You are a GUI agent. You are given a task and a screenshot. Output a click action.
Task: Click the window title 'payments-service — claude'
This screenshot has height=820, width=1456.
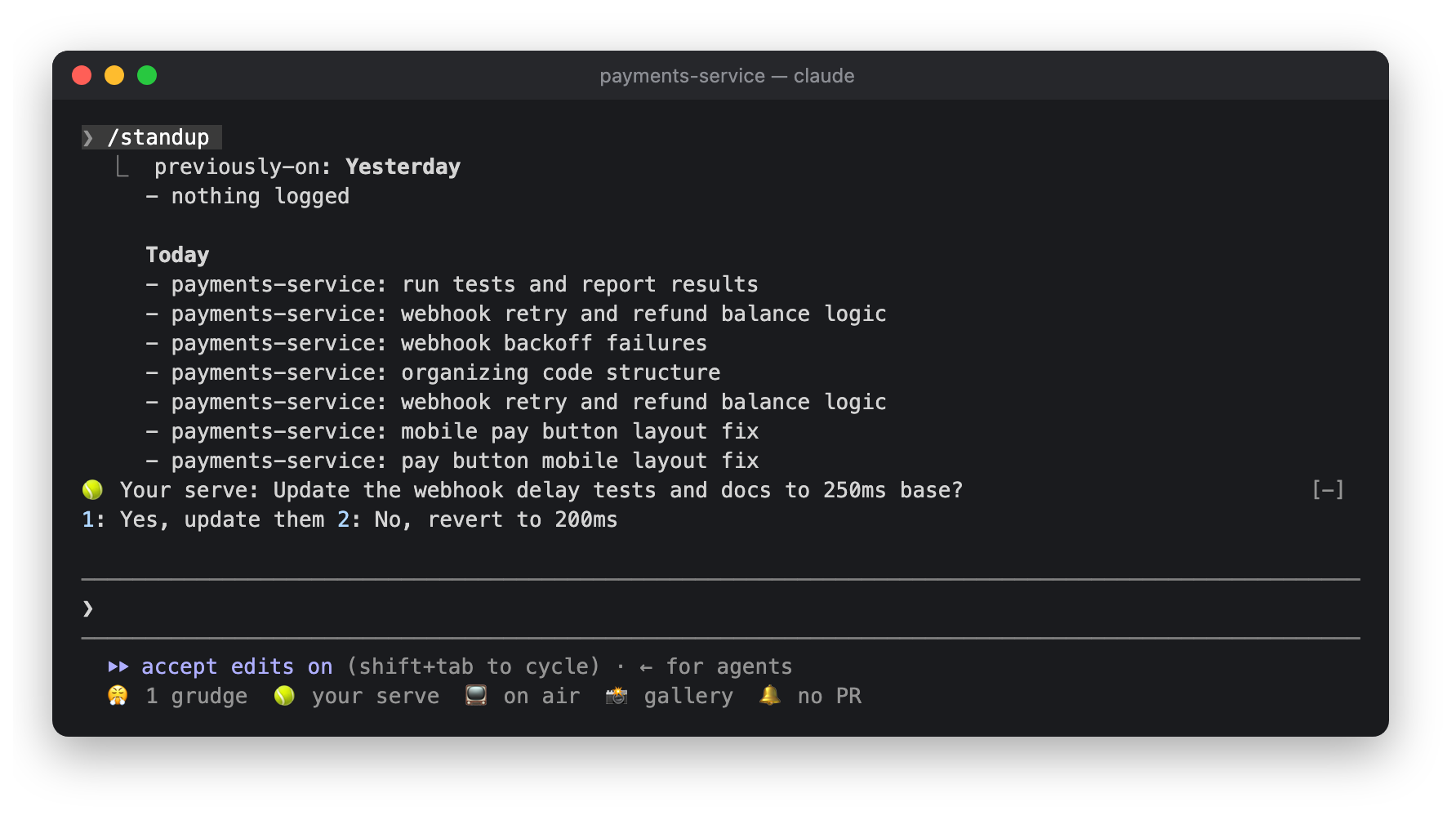pyautogui.click(x=727, y=76)
